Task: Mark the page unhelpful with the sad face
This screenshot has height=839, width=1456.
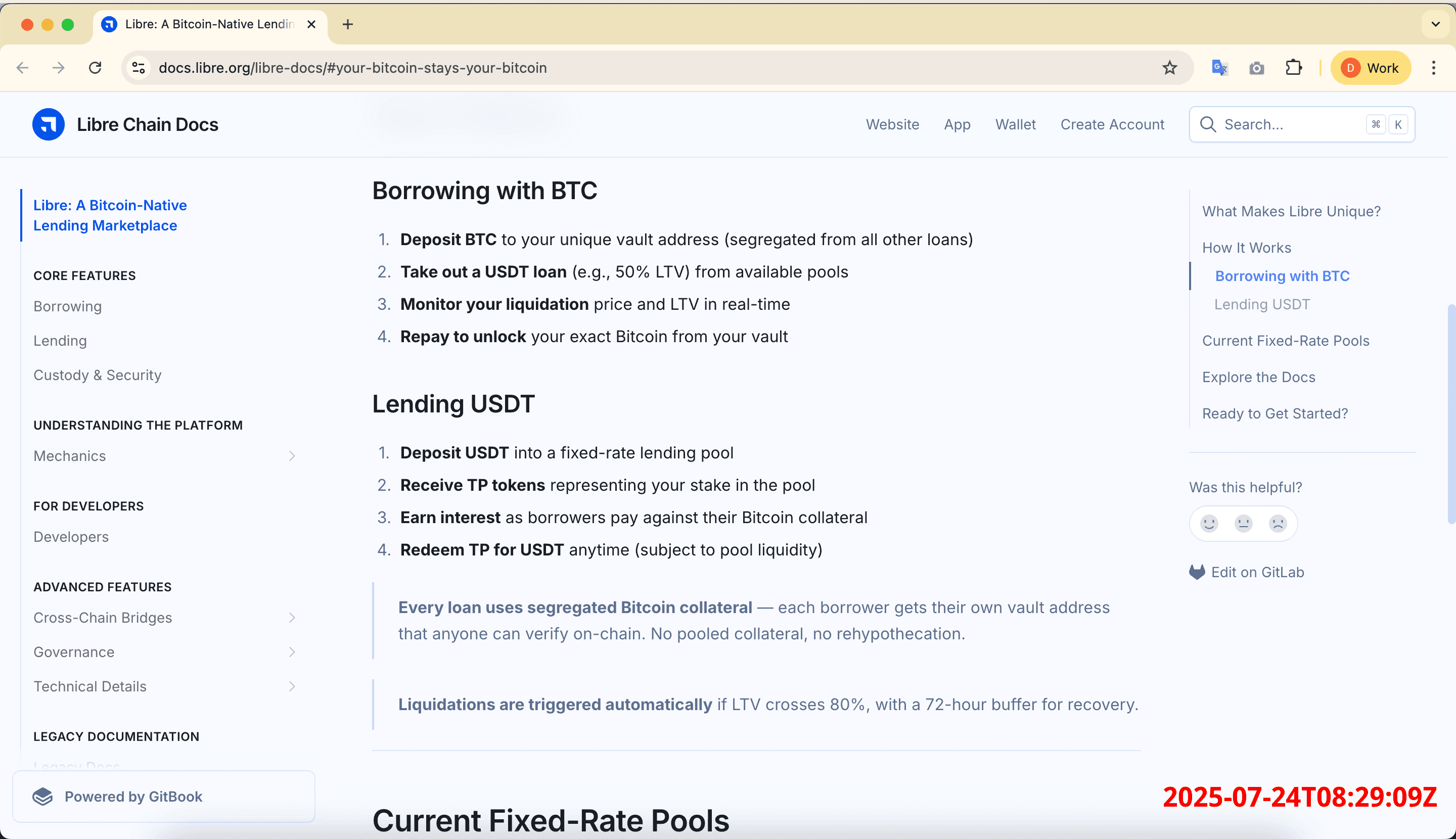Action: point(1278,523)
